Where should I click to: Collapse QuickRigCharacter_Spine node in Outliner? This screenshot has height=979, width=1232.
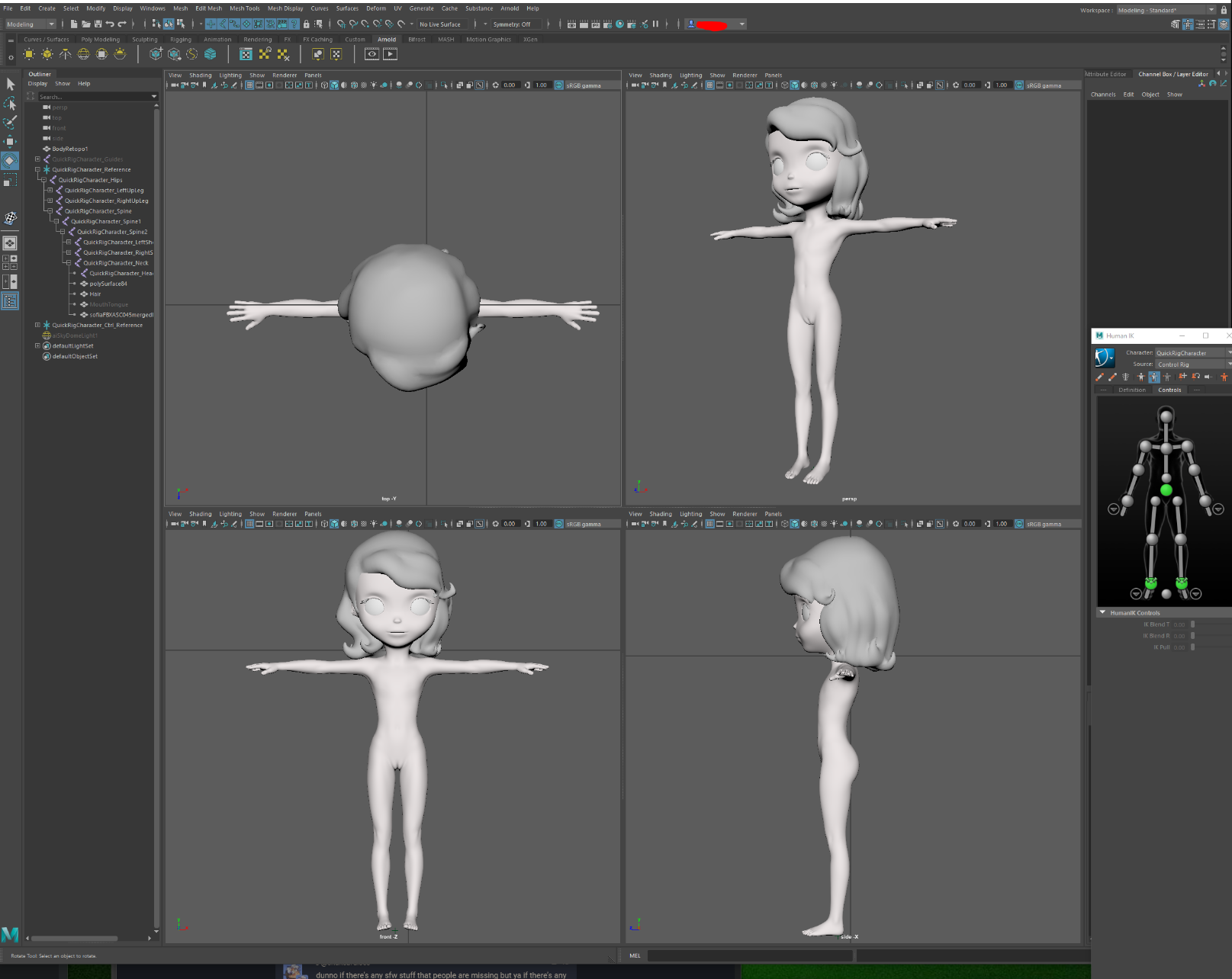pyautogui.click(x=50, y=211)
